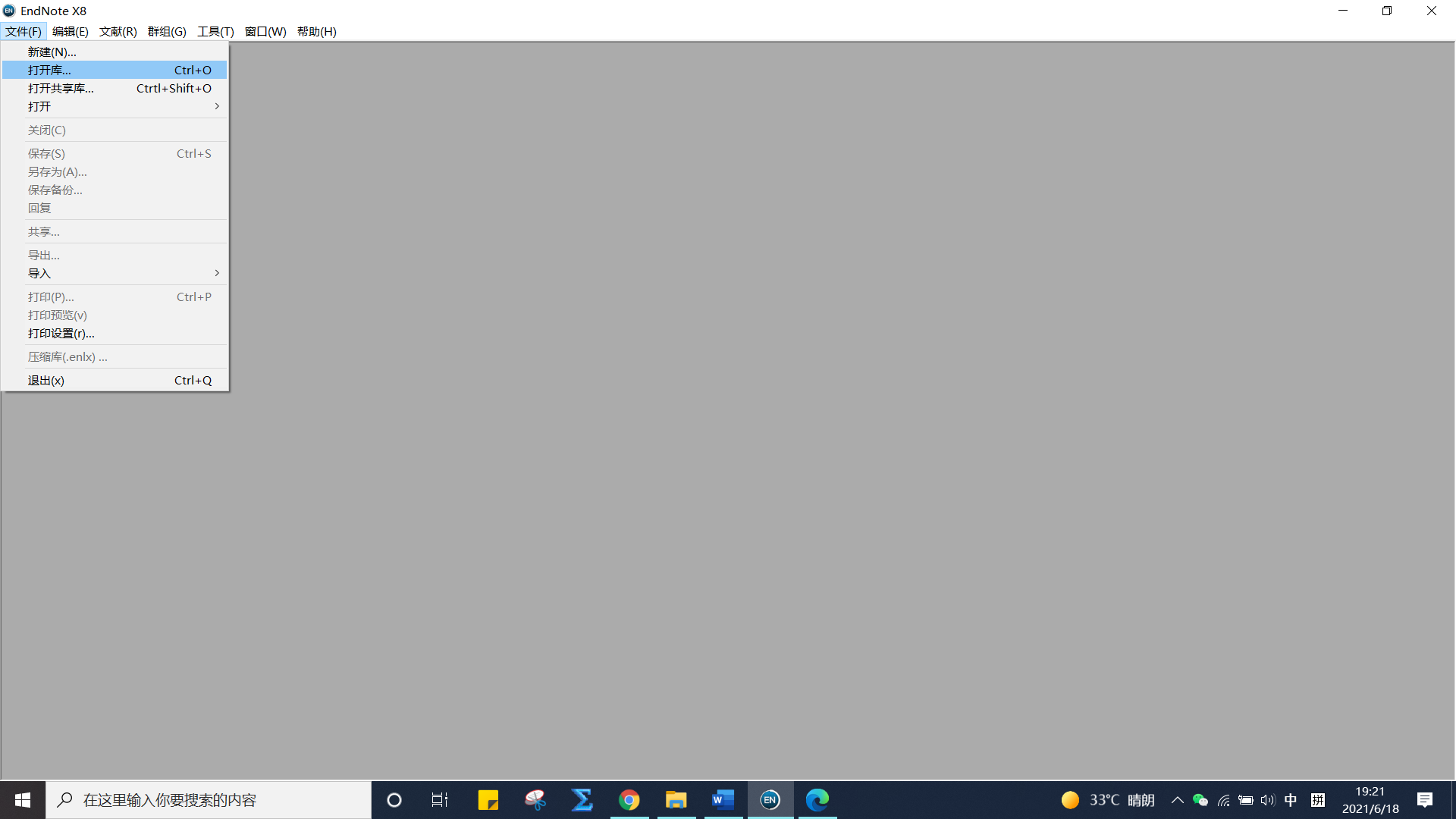Open the Task View button
The image size is (1456, 819).
click(440, 800)
